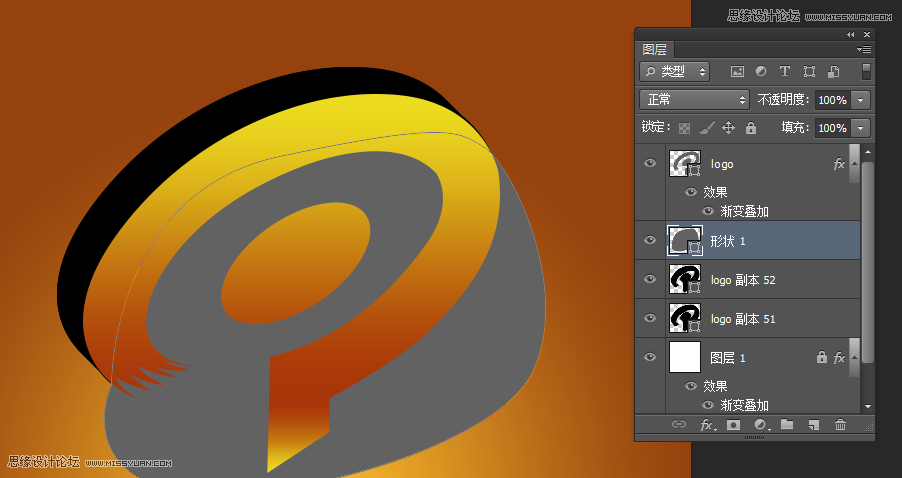
Task: Select the 形状 1 layer thumbnail
Action: click(685, 240)
